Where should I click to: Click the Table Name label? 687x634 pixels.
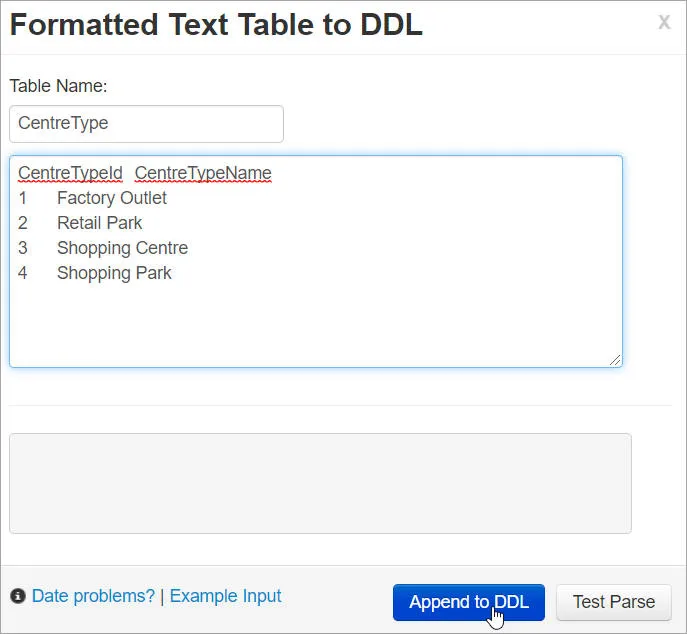[x=58, y=86]
